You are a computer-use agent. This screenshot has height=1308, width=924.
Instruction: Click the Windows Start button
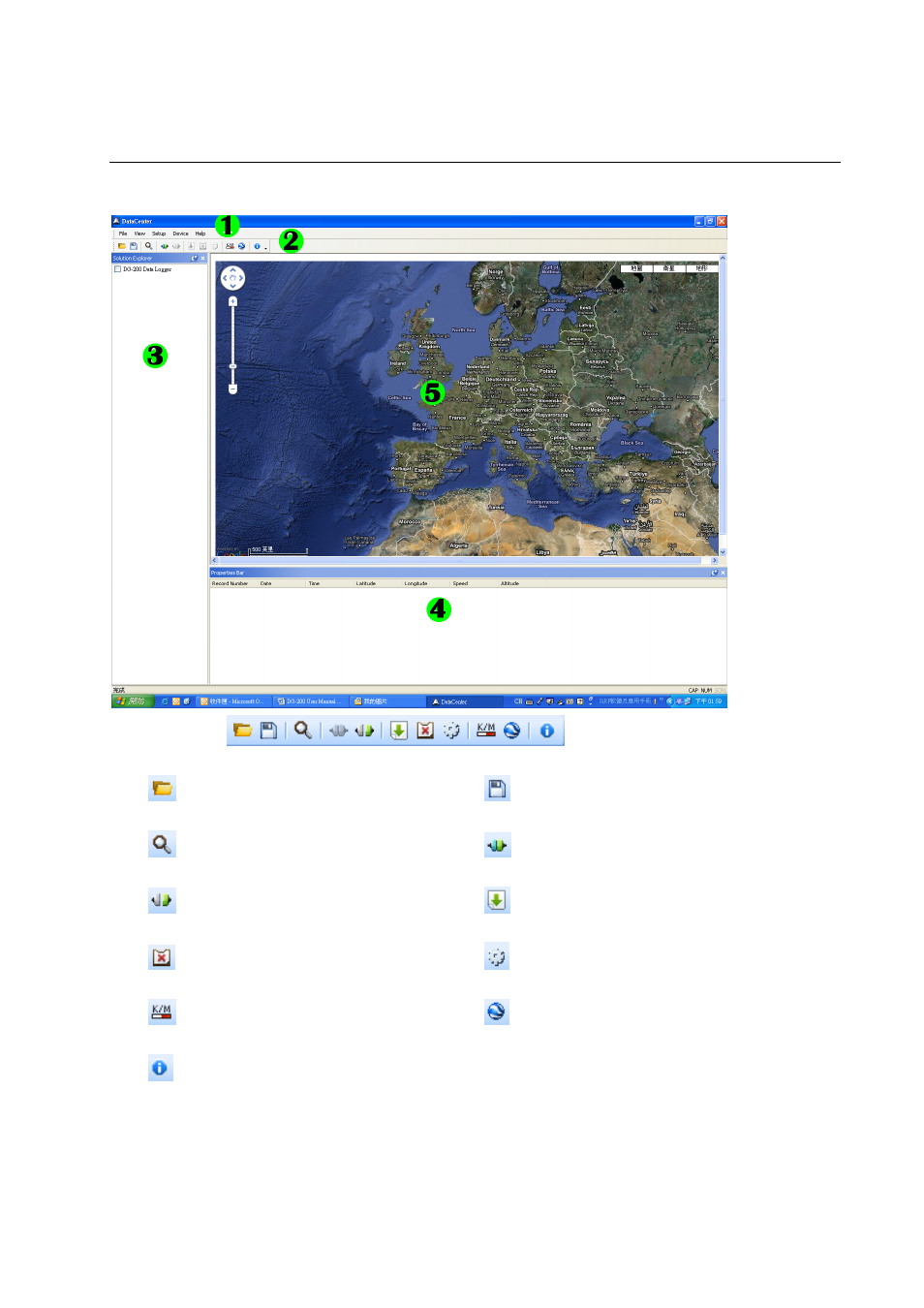point(133,701)
